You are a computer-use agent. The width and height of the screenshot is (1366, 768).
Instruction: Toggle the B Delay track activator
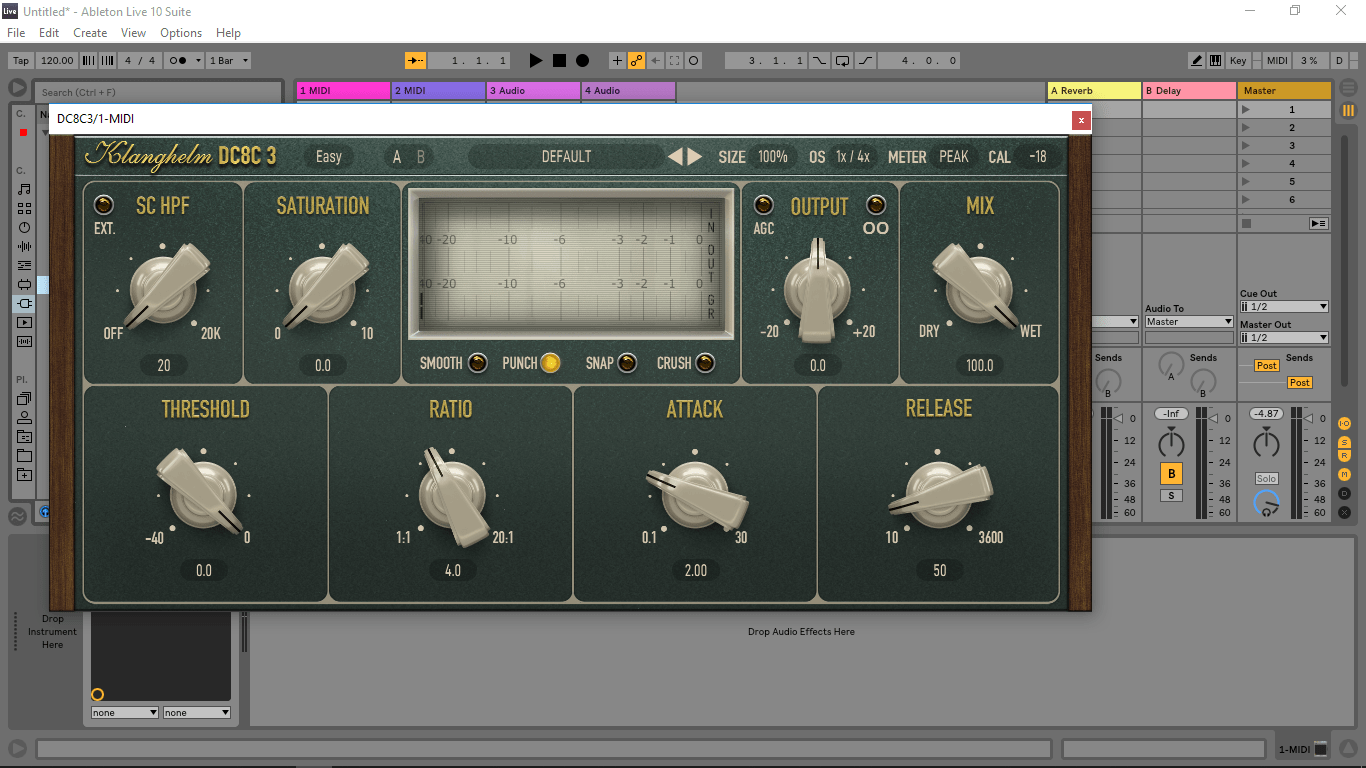(1171, 474)
